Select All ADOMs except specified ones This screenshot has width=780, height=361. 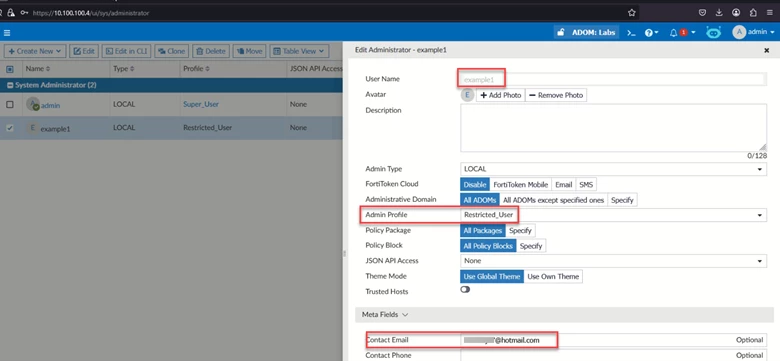pos(553,200)
